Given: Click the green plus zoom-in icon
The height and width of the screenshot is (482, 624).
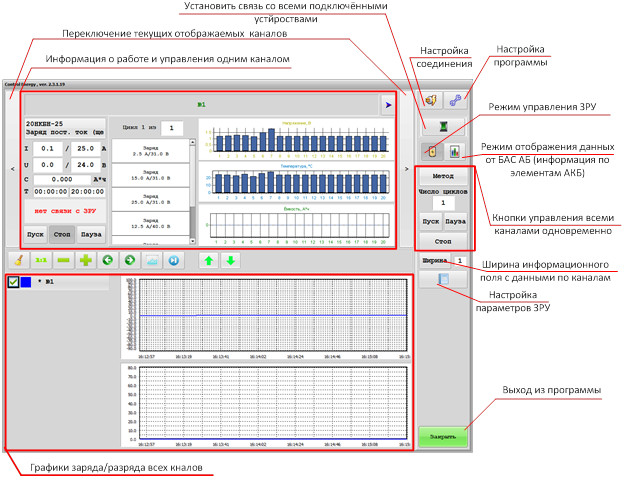Looking at the screenshot, I should click(x=87, y=260).
